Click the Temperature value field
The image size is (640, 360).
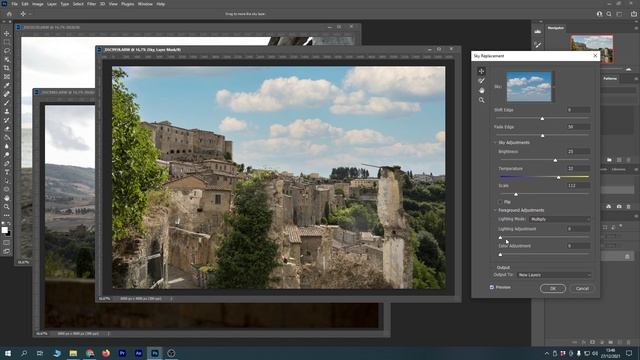click(578, 168)
